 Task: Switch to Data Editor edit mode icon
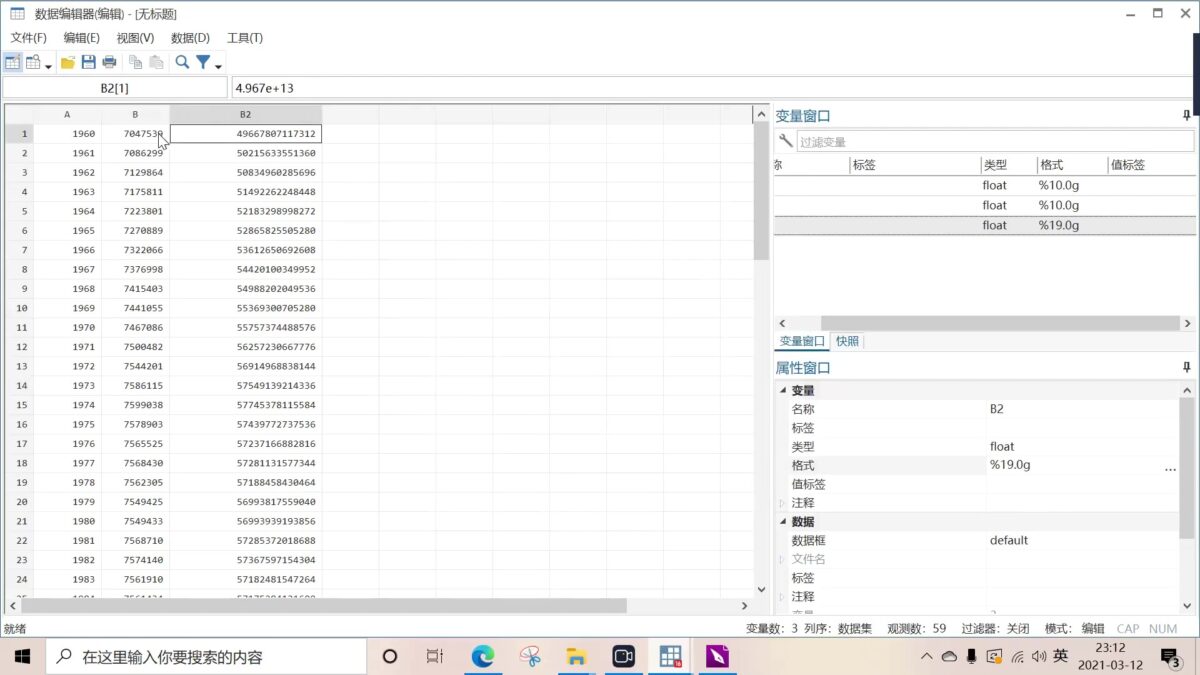13,62
